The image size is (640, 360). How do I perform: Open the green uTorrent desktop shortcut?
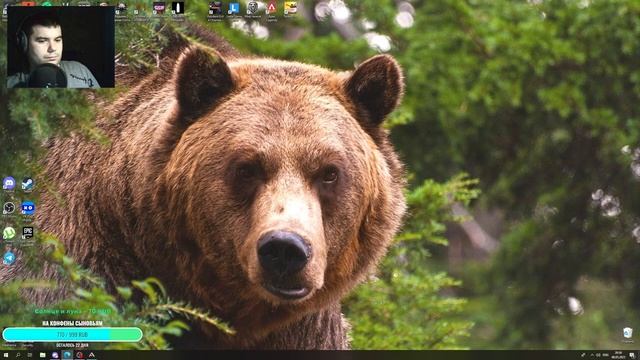pyautogui.click(x=9, y=233)
